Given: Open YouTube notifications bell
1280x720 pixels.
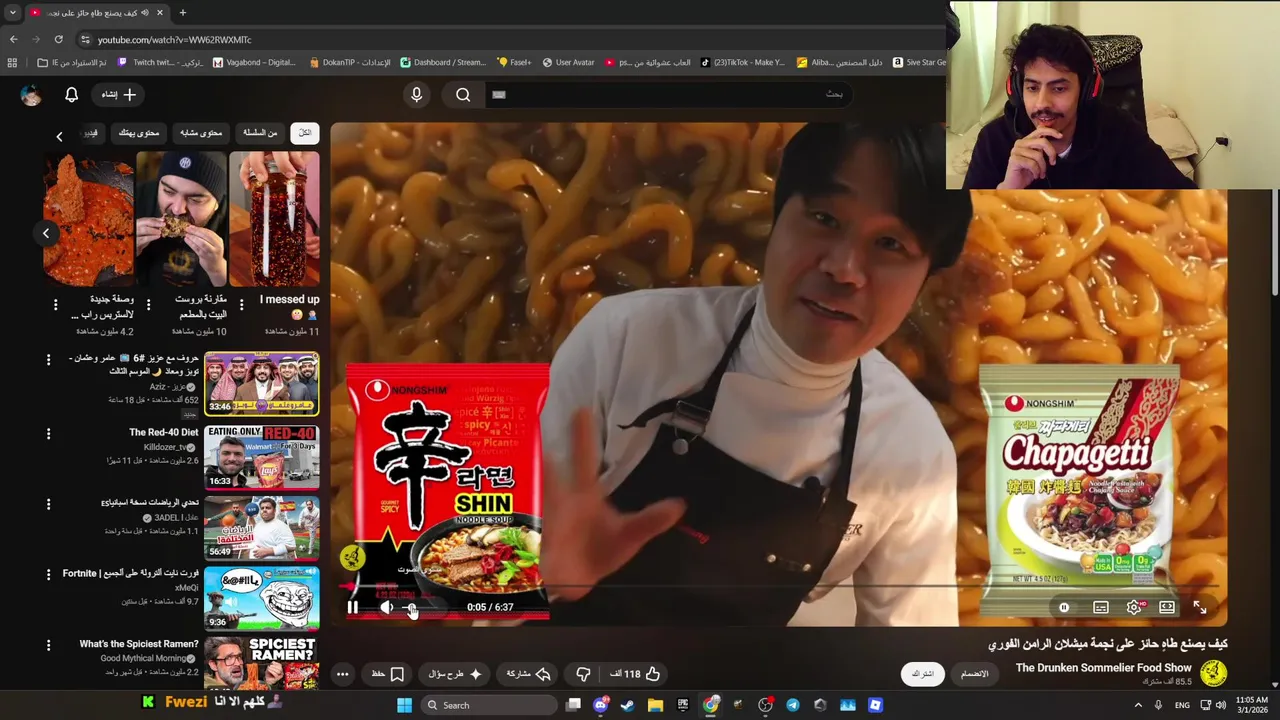Looking at the screenshot, I should coord(71,94).
